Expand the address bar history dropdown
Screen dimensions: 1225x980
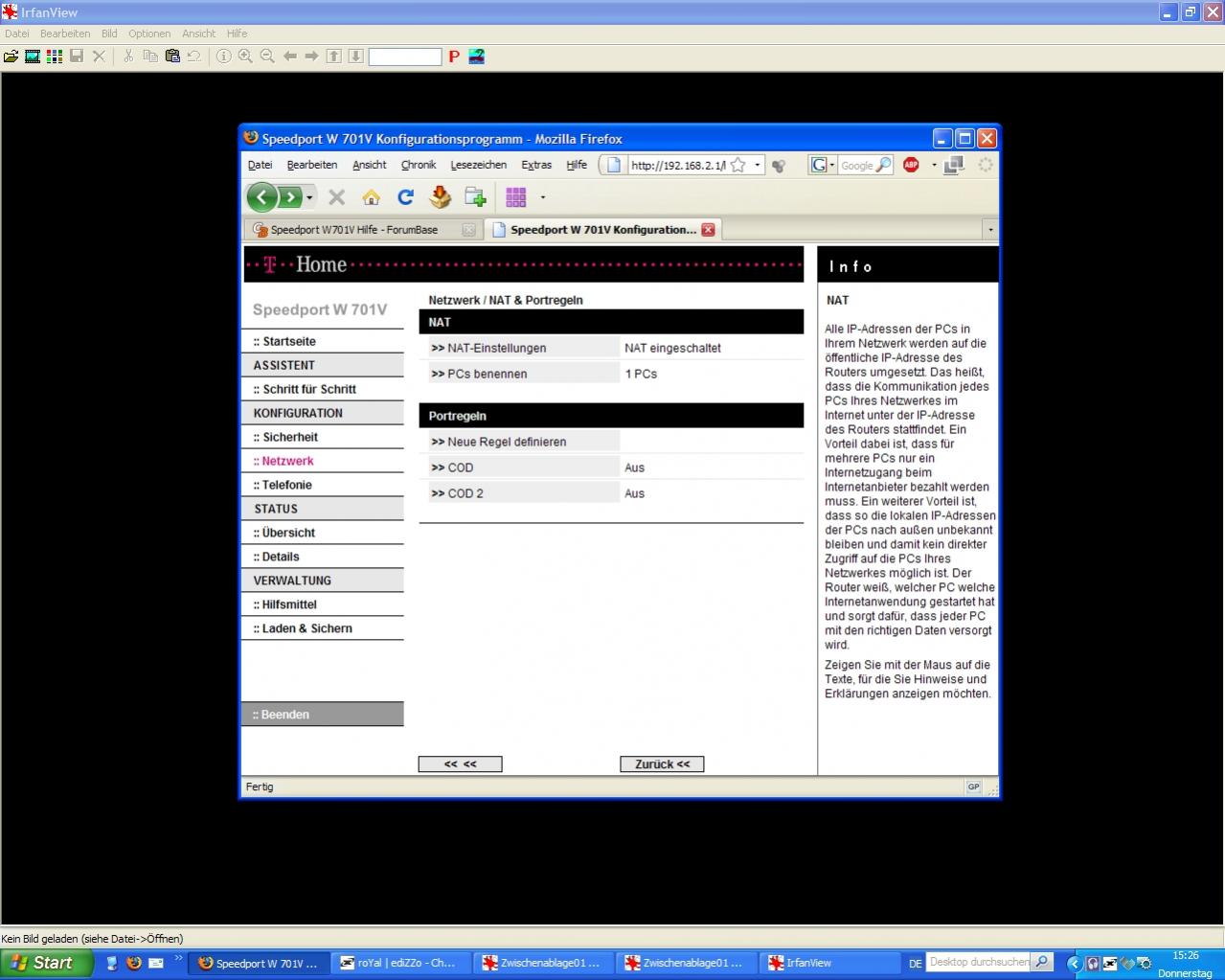coord(757,165)
